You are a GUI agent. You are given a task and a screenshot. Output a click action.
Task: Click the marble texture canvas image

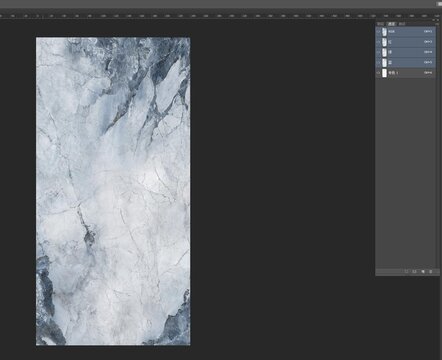(113, 191)
